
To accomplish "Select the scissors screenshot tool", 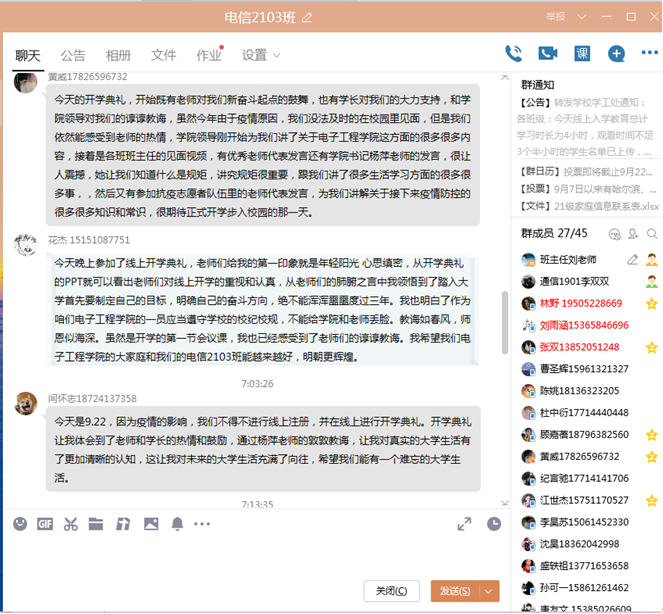I will pyautogui.click(x=70, y=523).
